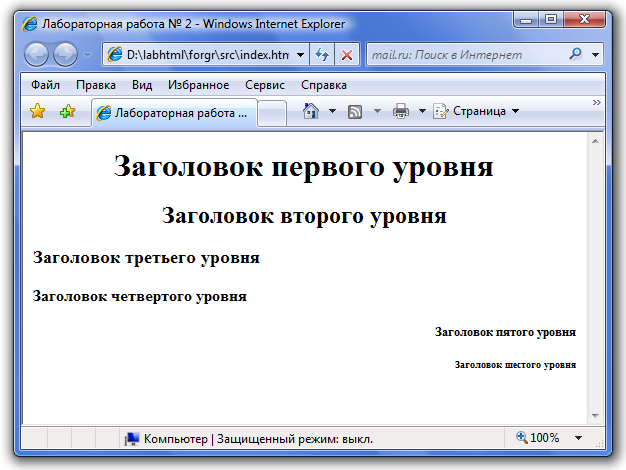Open the Справка menu

coord(324,85)
